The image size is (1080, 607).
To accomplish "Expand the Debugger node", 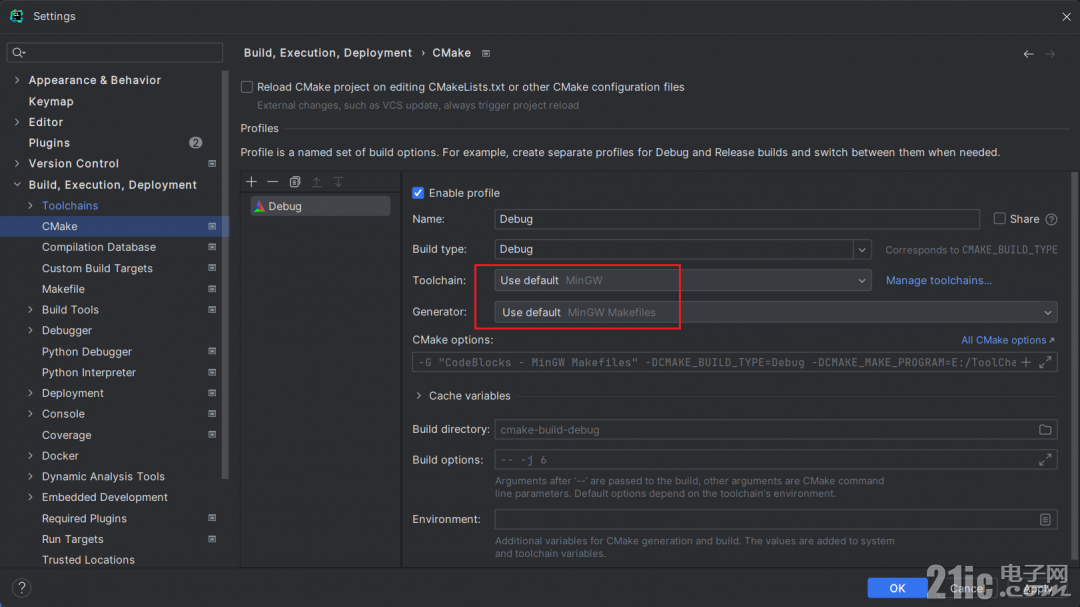I will click(30, 331).
